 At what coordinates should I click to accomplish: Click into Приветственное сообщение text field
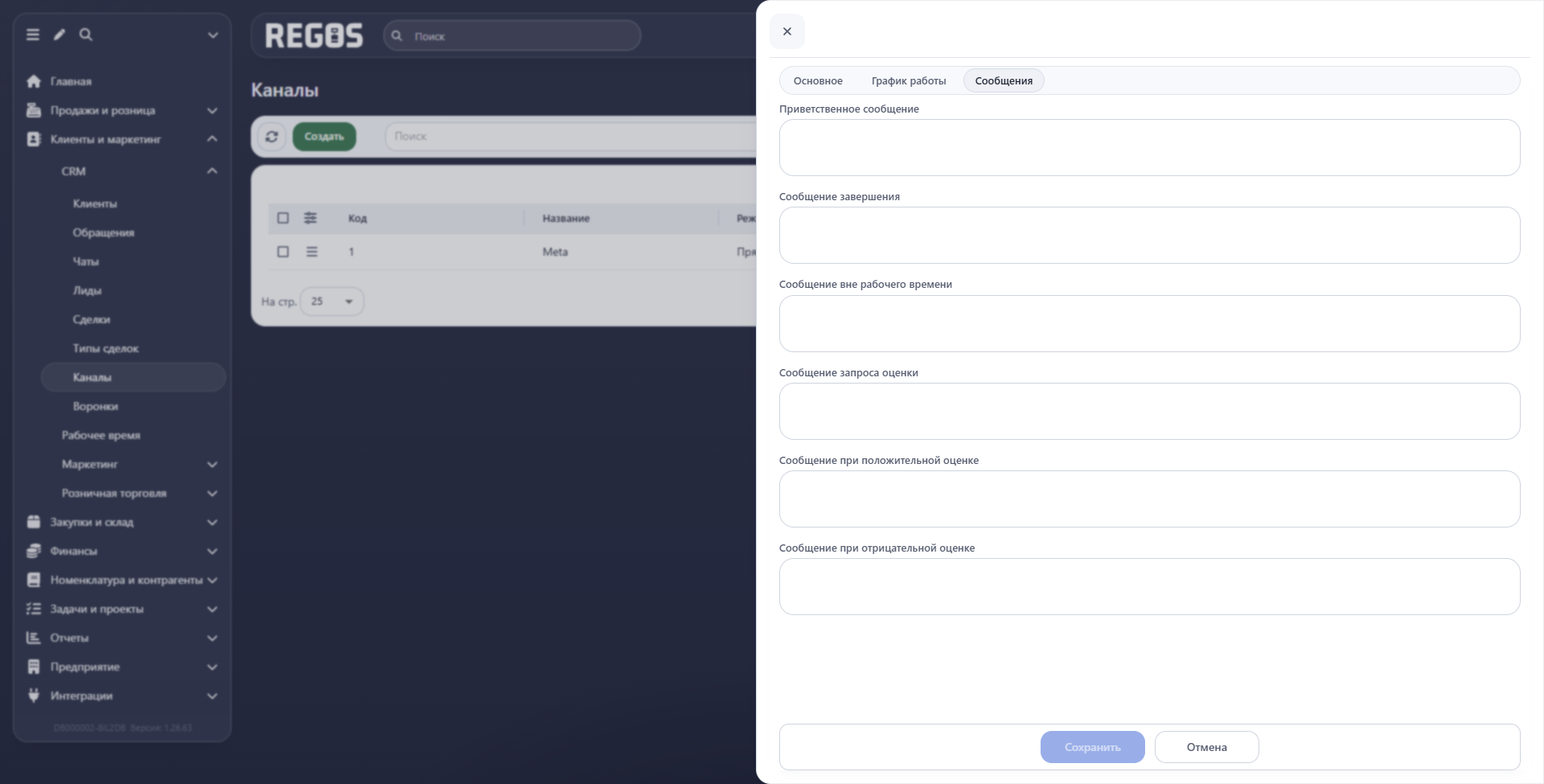point(1149,148)
